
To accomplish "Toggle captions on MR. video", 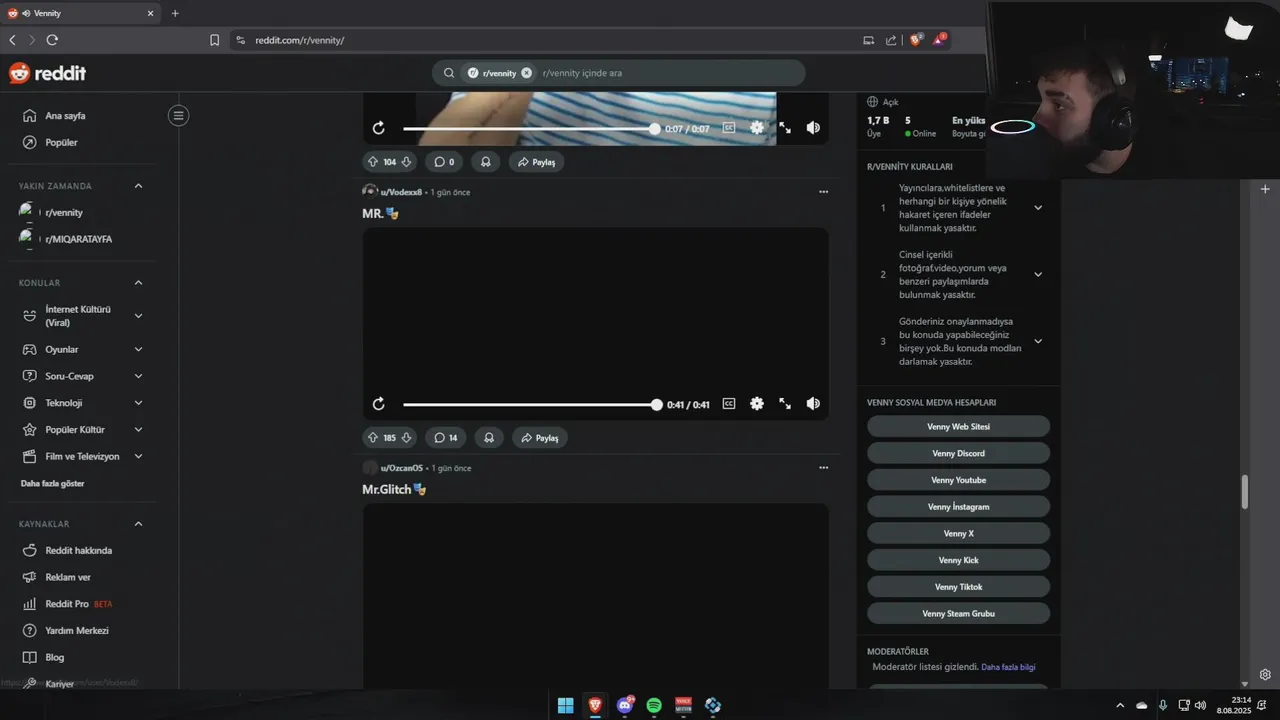I will click(x=729, y=404).
